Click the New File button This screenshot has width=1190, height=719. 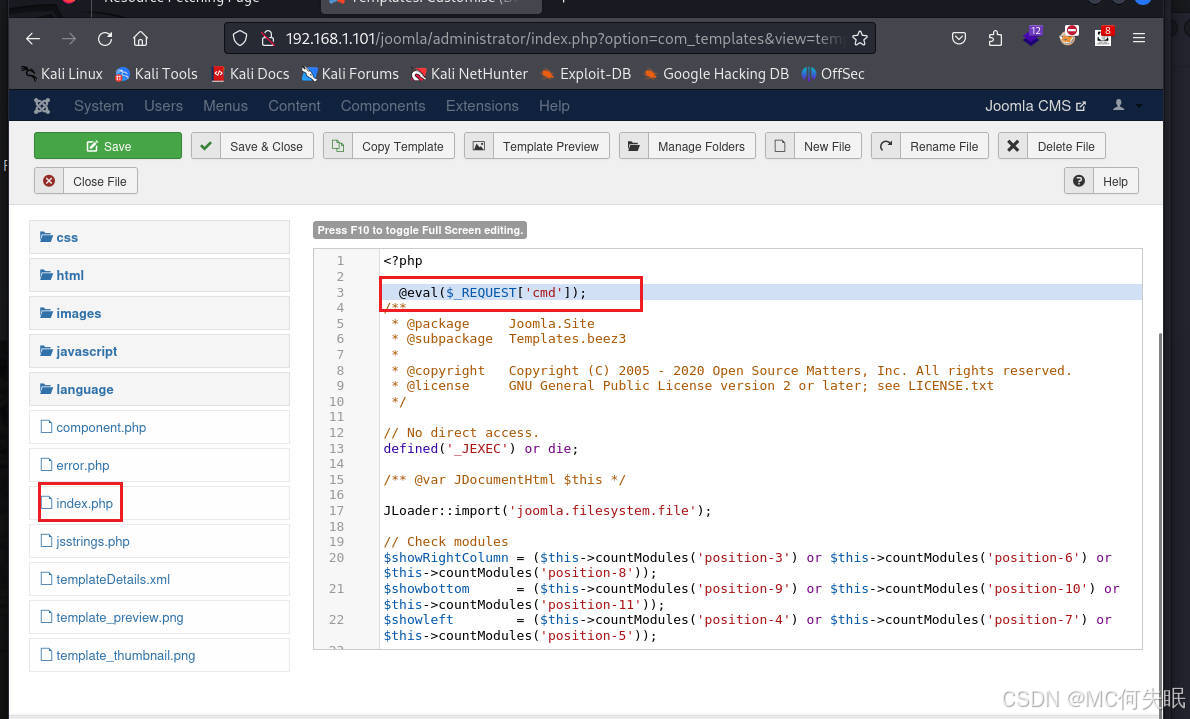[x=813, y=146]
